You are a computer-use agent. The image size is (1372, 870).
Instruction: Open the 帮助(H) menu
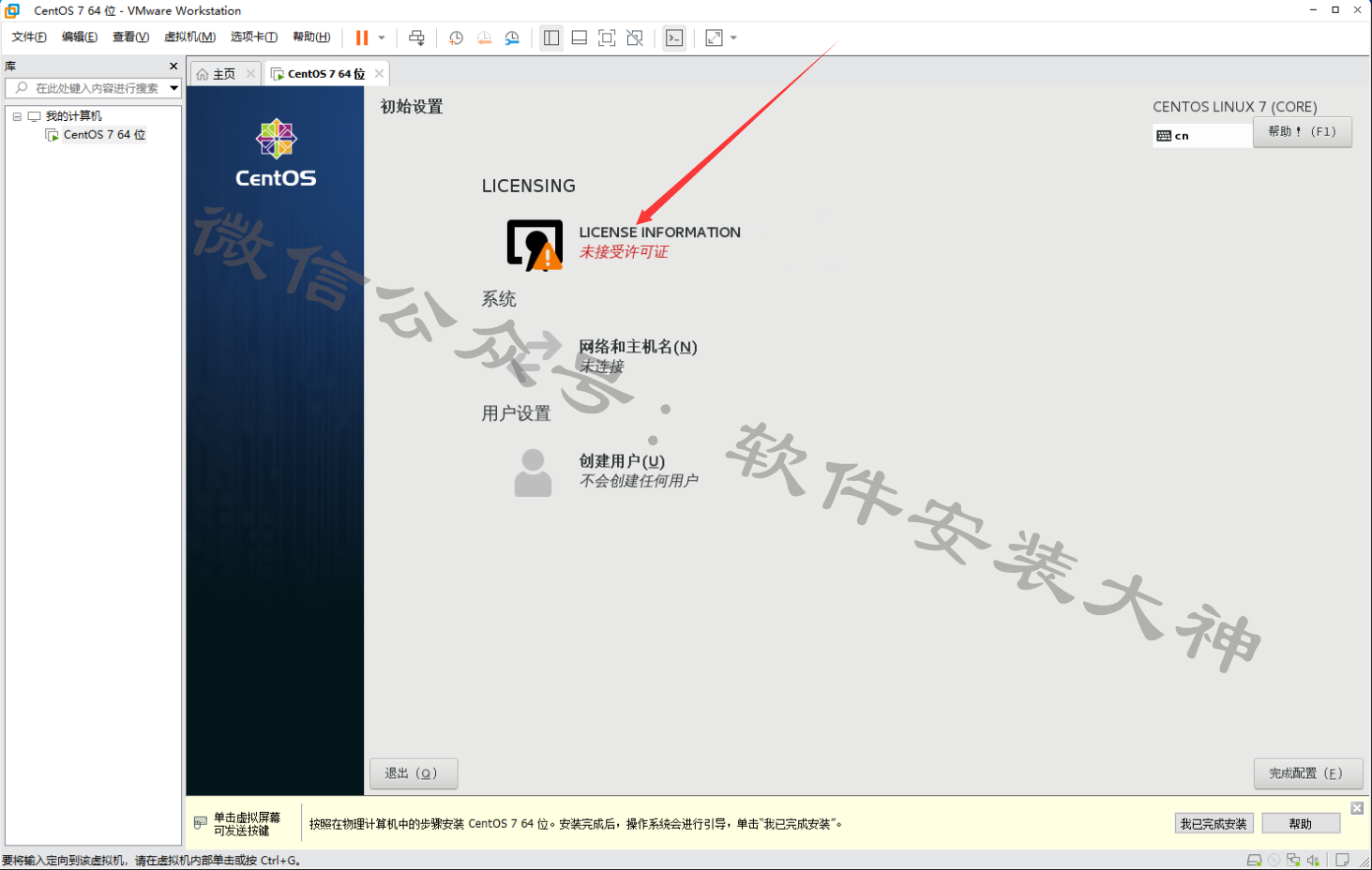(311, 37)
